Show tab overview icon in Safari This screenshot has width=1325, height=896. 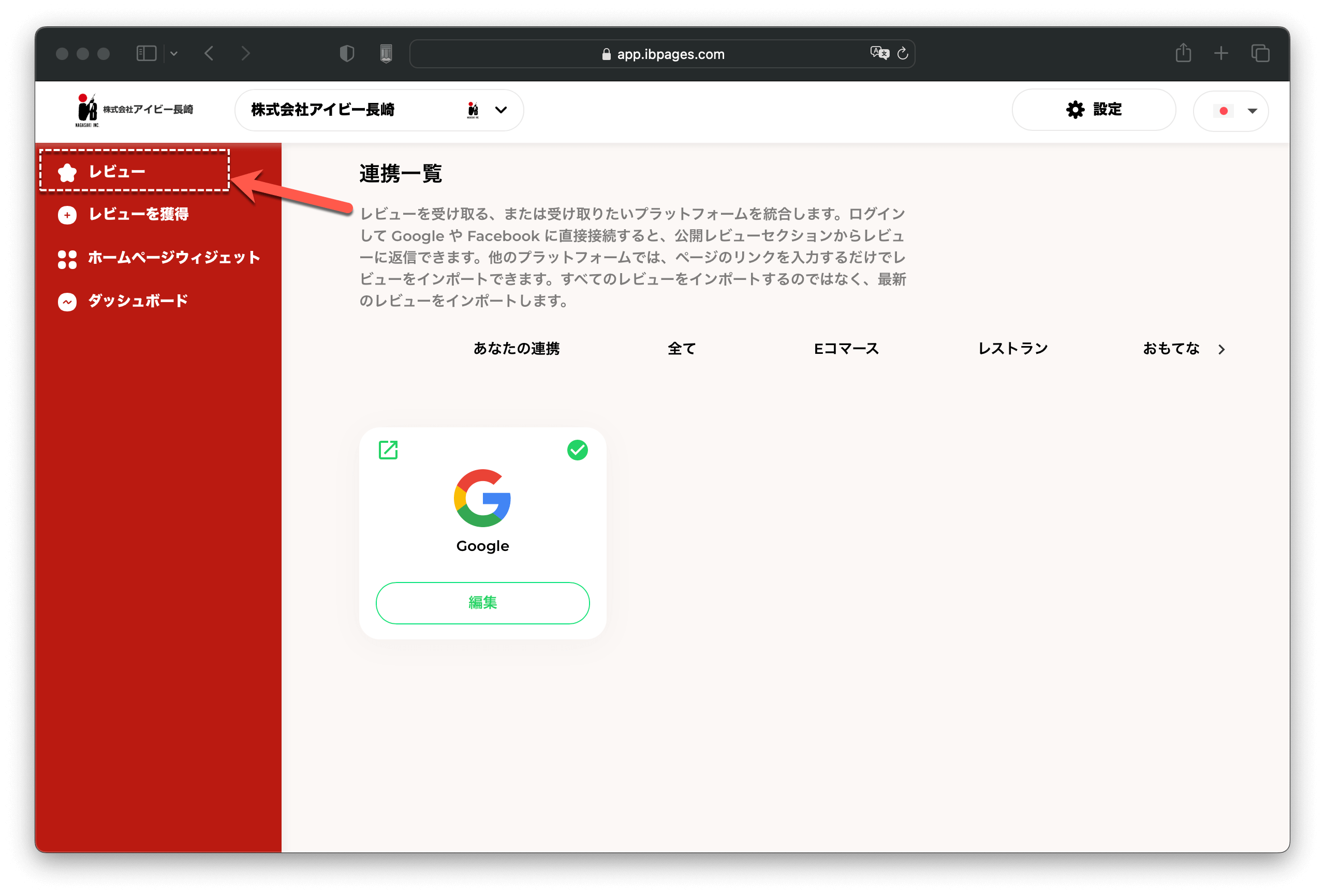[1260, 54]
